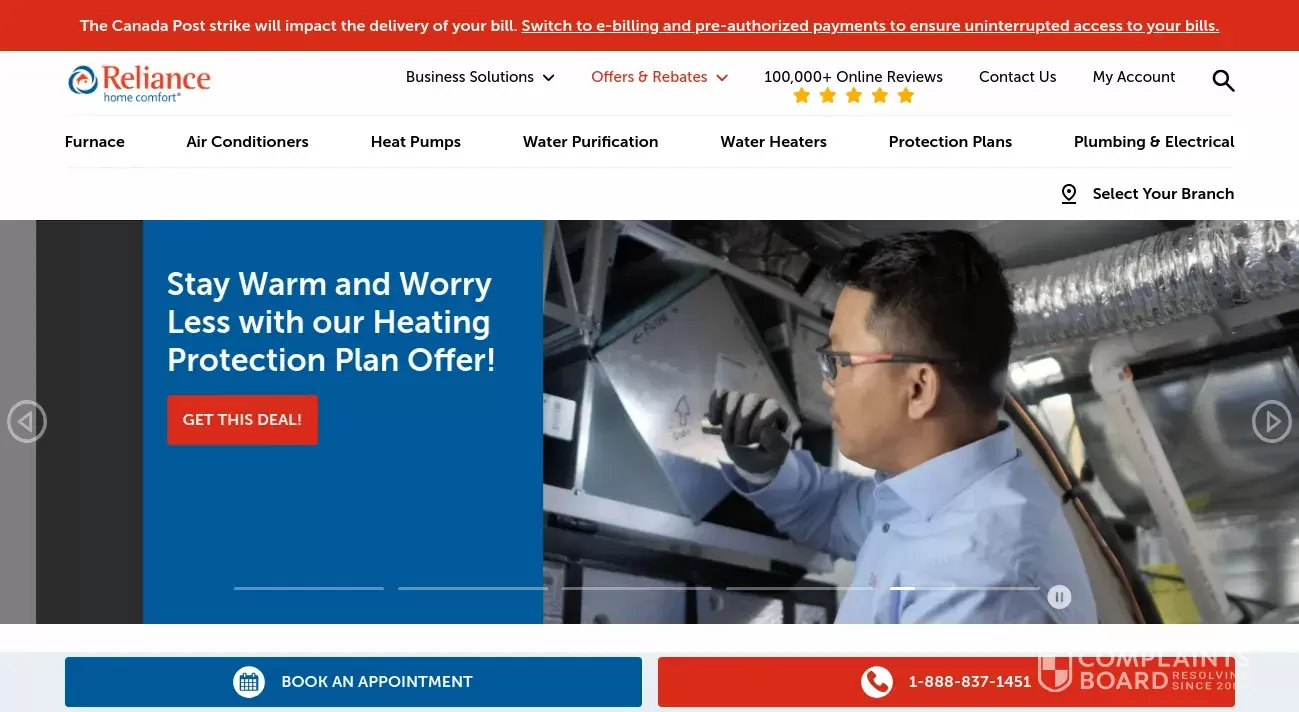
Task: Jump to the first carousel slide indicator
Action: click(309, 588)
